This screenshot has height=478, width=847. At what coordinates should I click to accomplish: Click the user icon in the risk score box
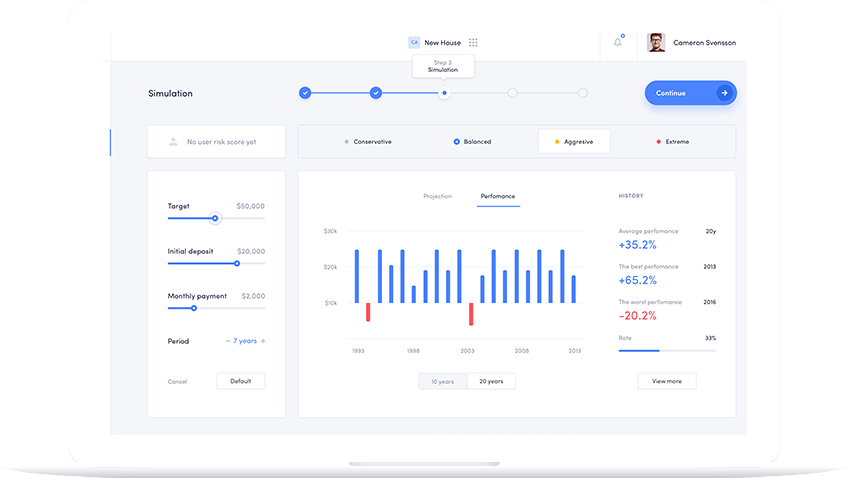coord(174,142)
